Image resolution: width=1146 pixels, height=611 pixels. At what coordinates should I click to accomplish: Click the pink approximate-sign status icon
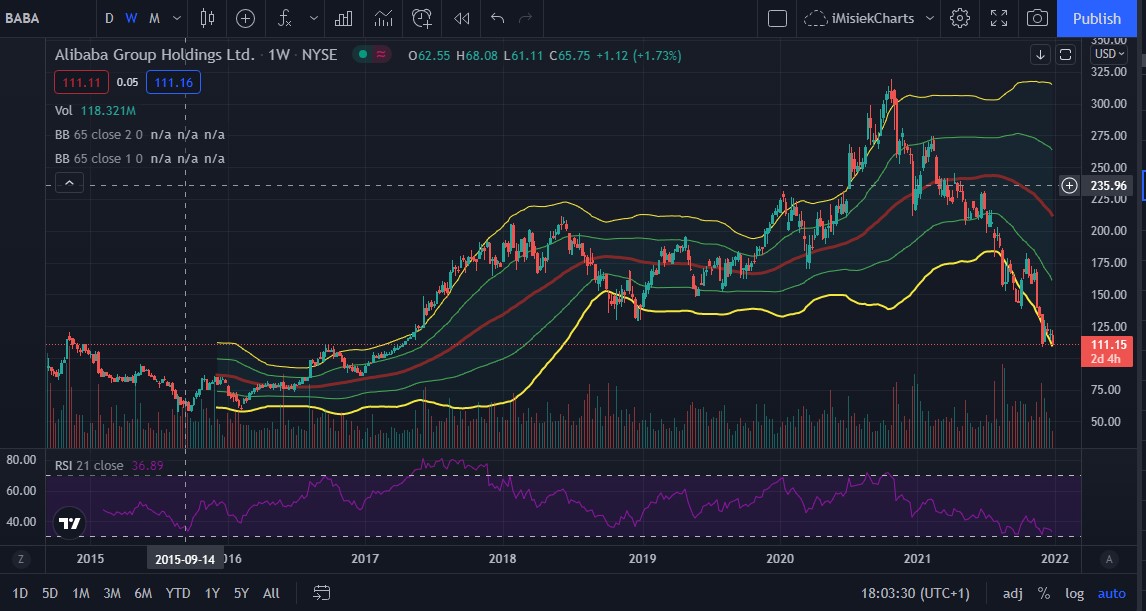381,54
